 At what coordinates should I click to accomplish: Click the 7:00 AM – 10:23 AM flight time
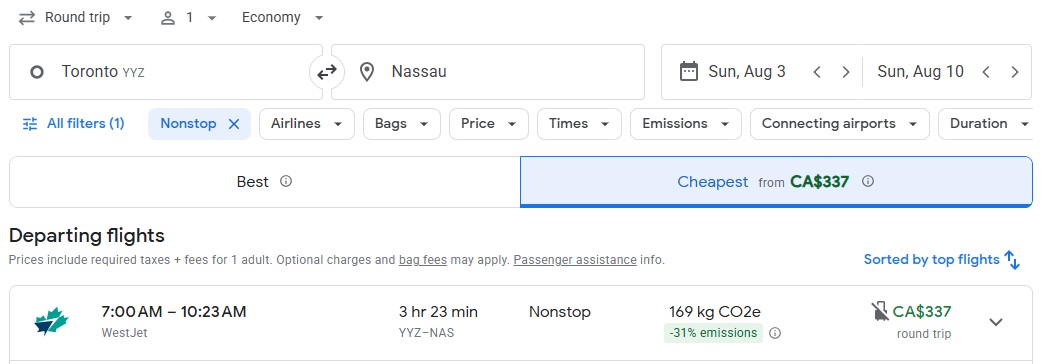pyautogui.click(x=173, y=312)
